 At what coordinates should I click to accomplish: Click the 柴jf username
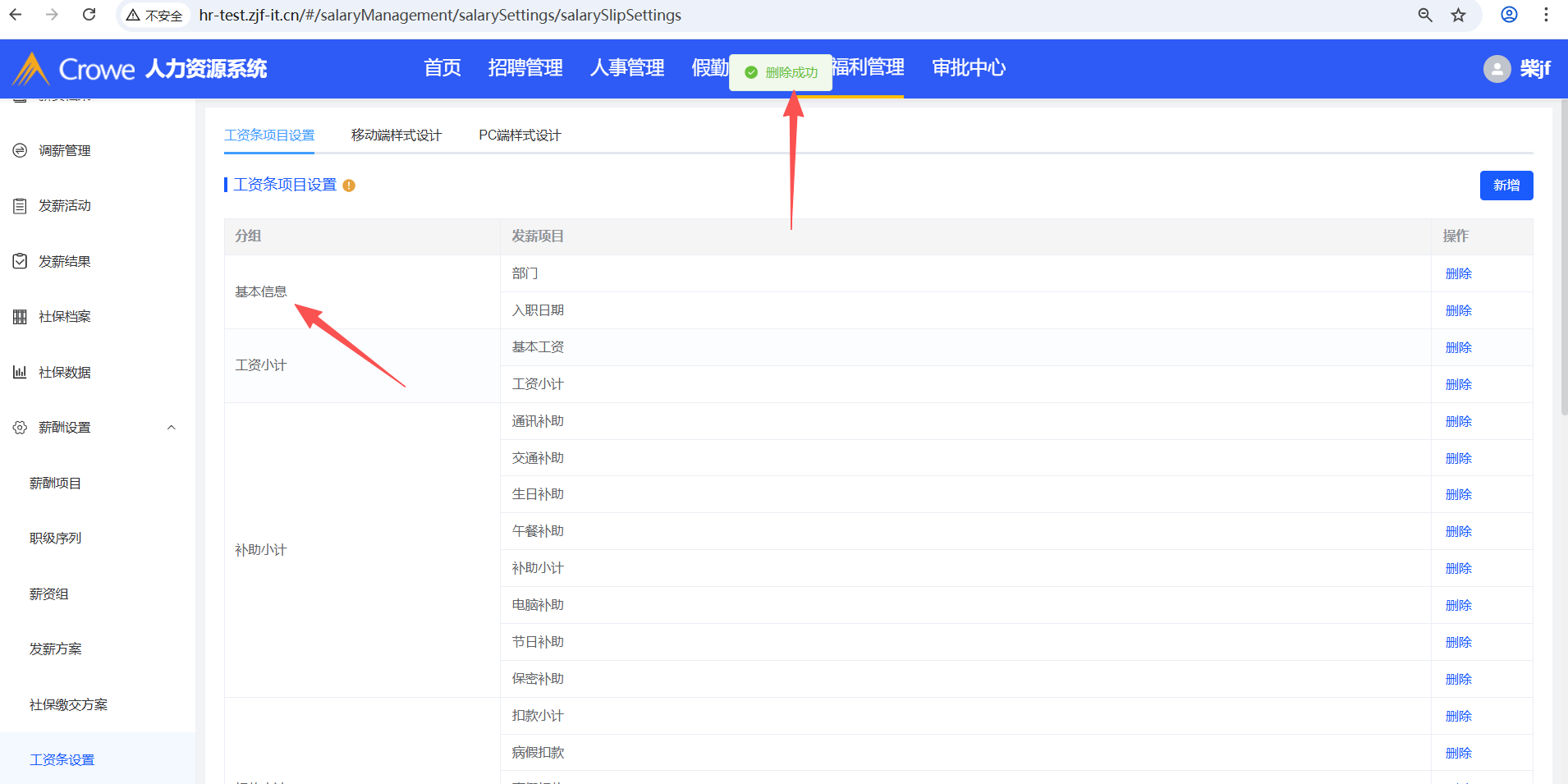[1535, 69]
